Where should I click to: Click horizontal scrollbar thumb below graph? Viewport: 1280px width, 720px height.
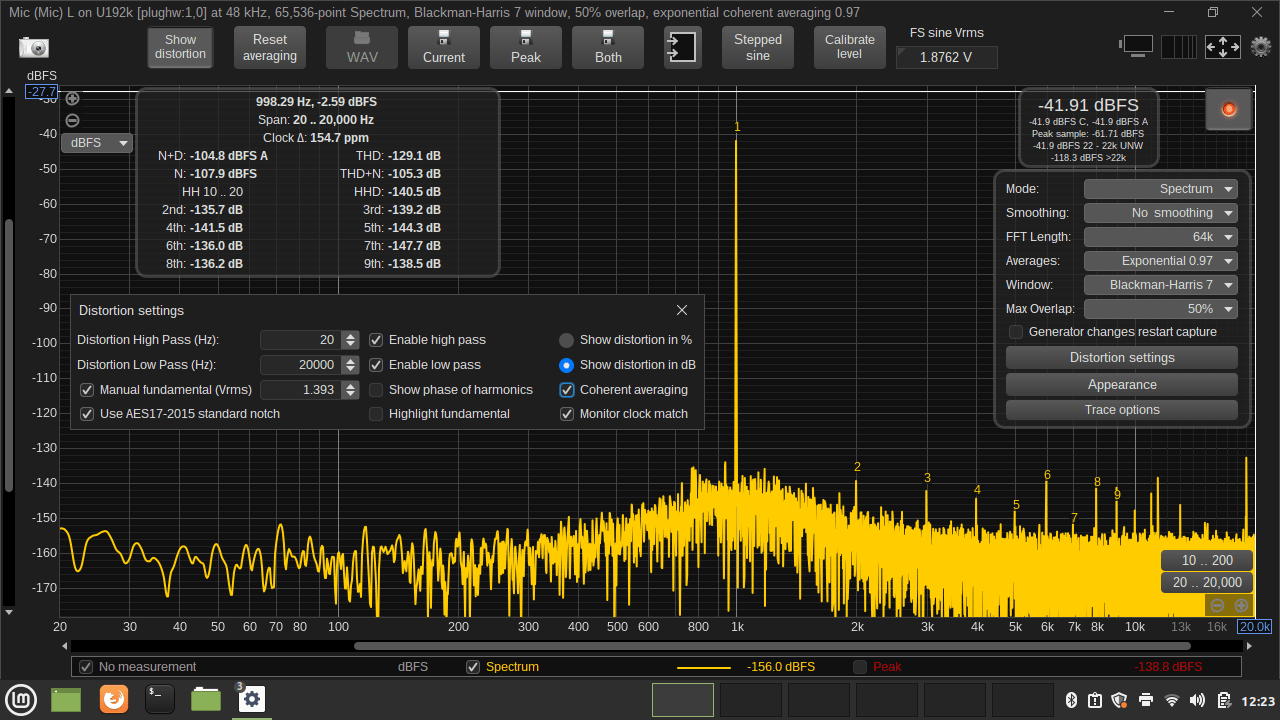772,646
